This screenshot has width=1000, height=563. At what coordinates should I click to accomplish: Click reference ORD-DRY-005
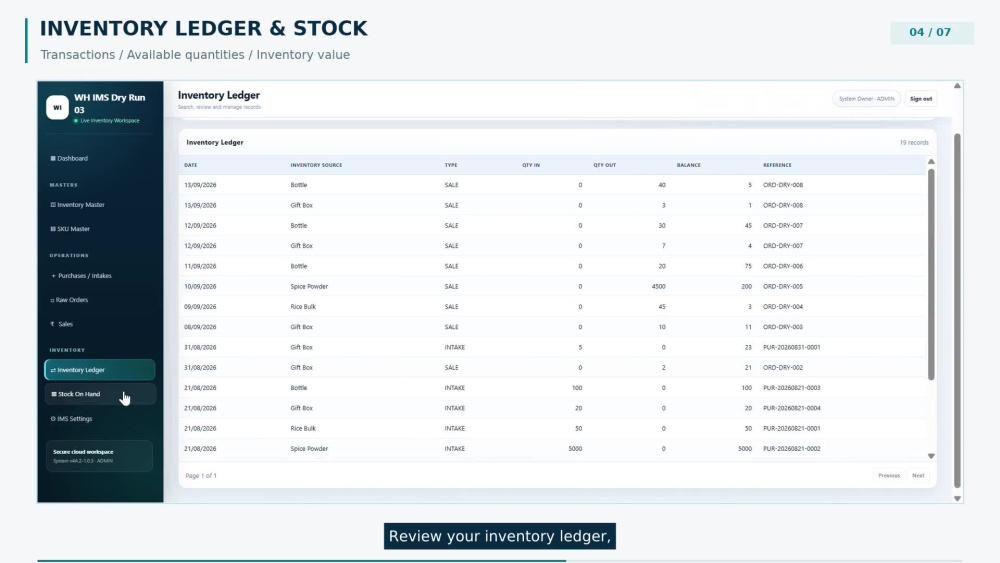point(783,286)
